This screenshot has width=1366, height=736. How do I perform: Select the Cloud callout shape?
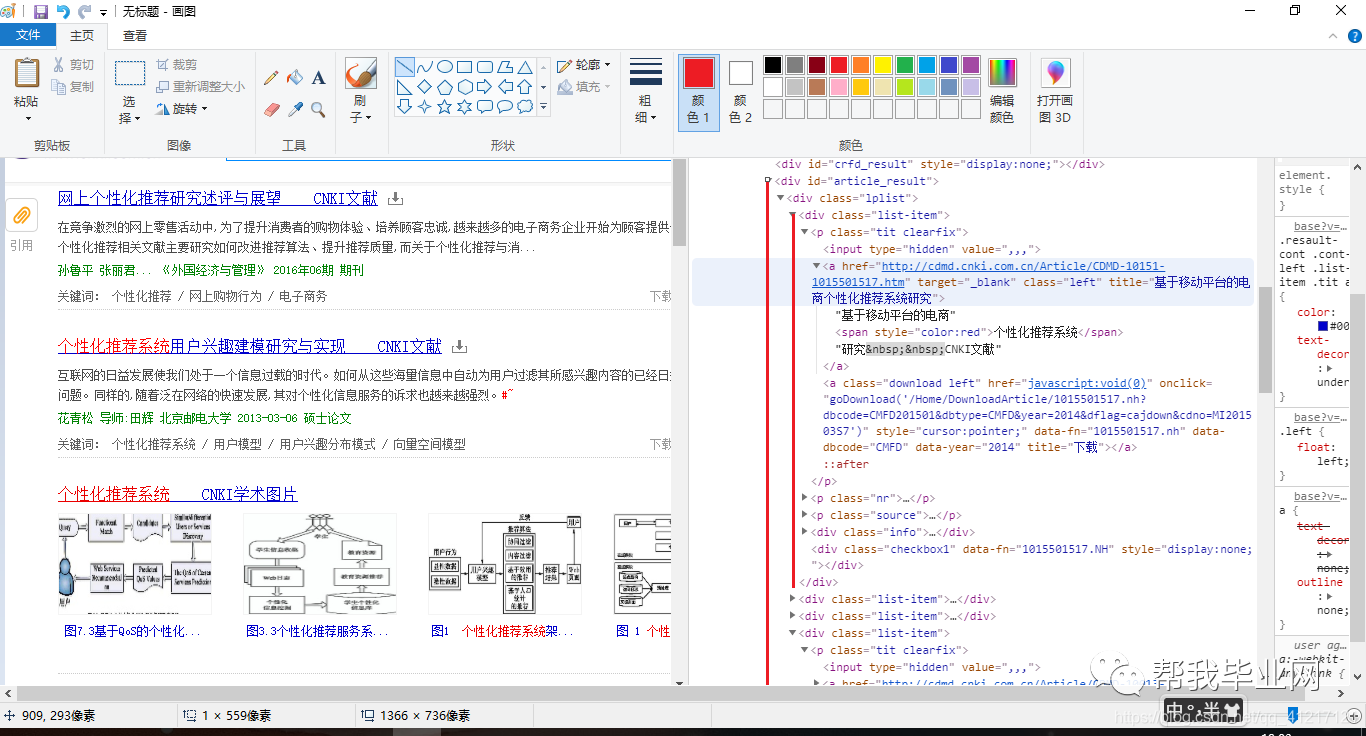525,107
